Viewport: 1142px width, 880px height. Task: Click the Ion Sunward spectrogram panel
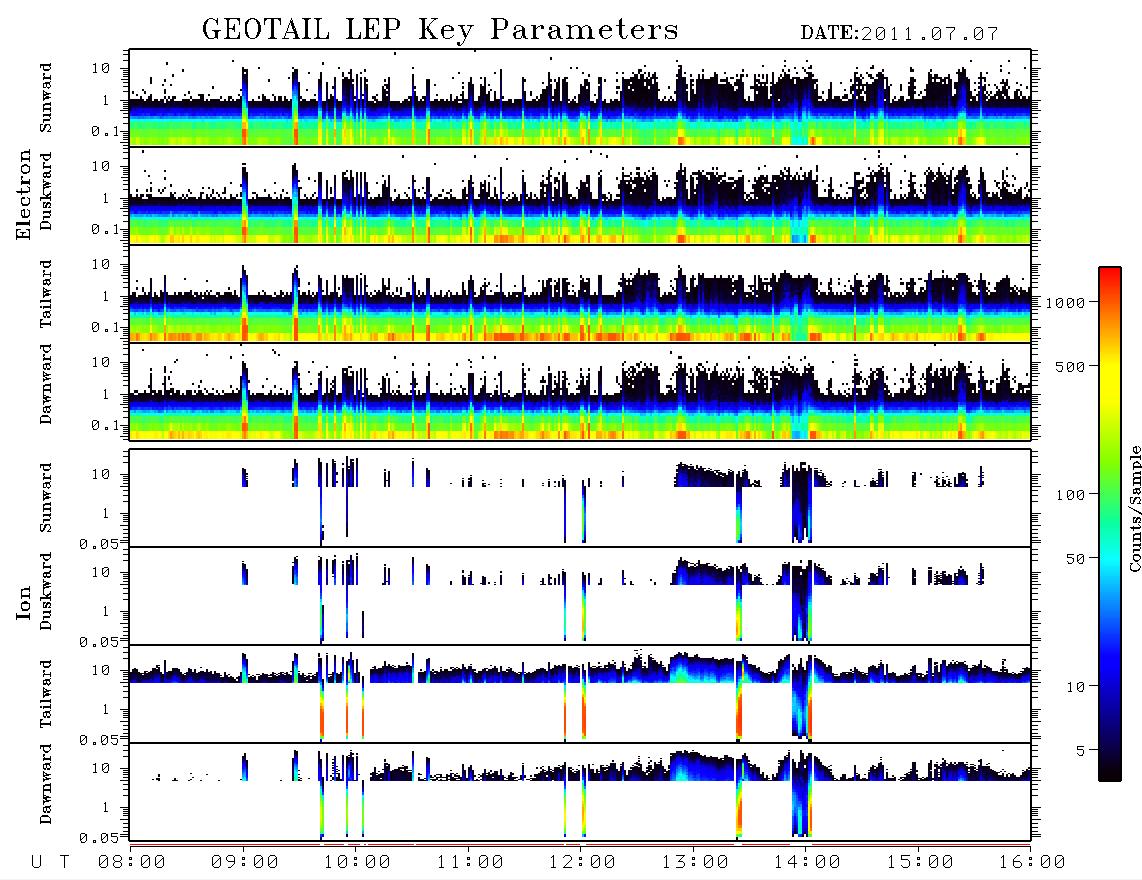pyautogui.click(x=580, y=498)
